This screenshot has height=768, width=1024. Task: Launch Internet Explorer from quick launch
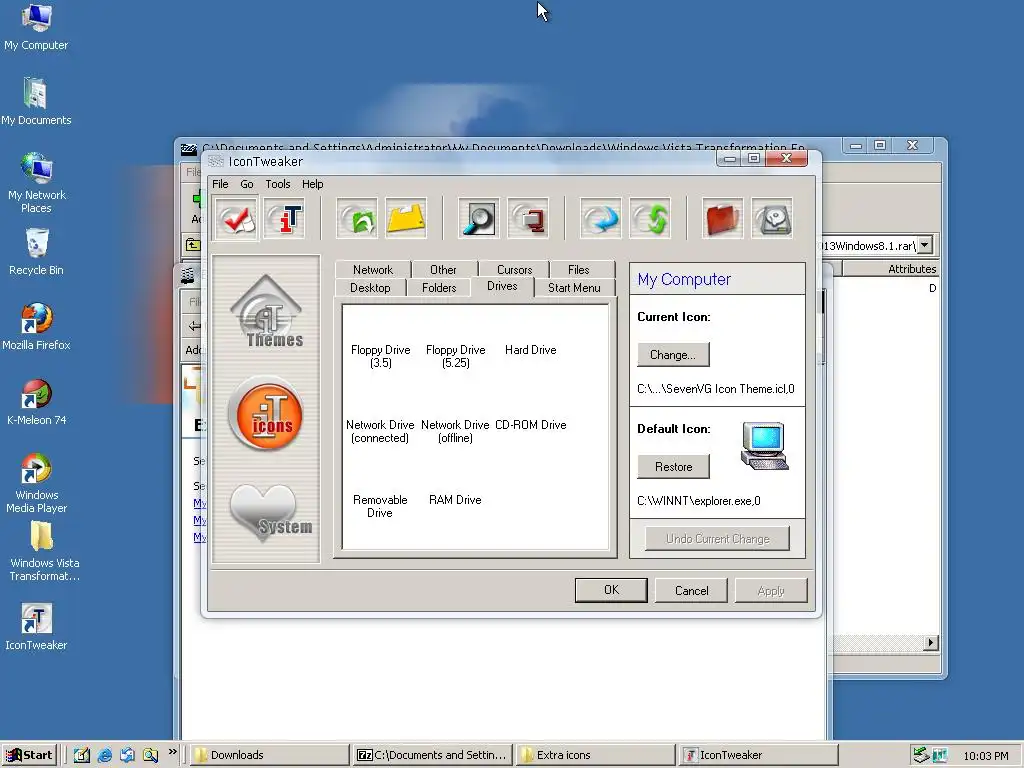(104, 755)
